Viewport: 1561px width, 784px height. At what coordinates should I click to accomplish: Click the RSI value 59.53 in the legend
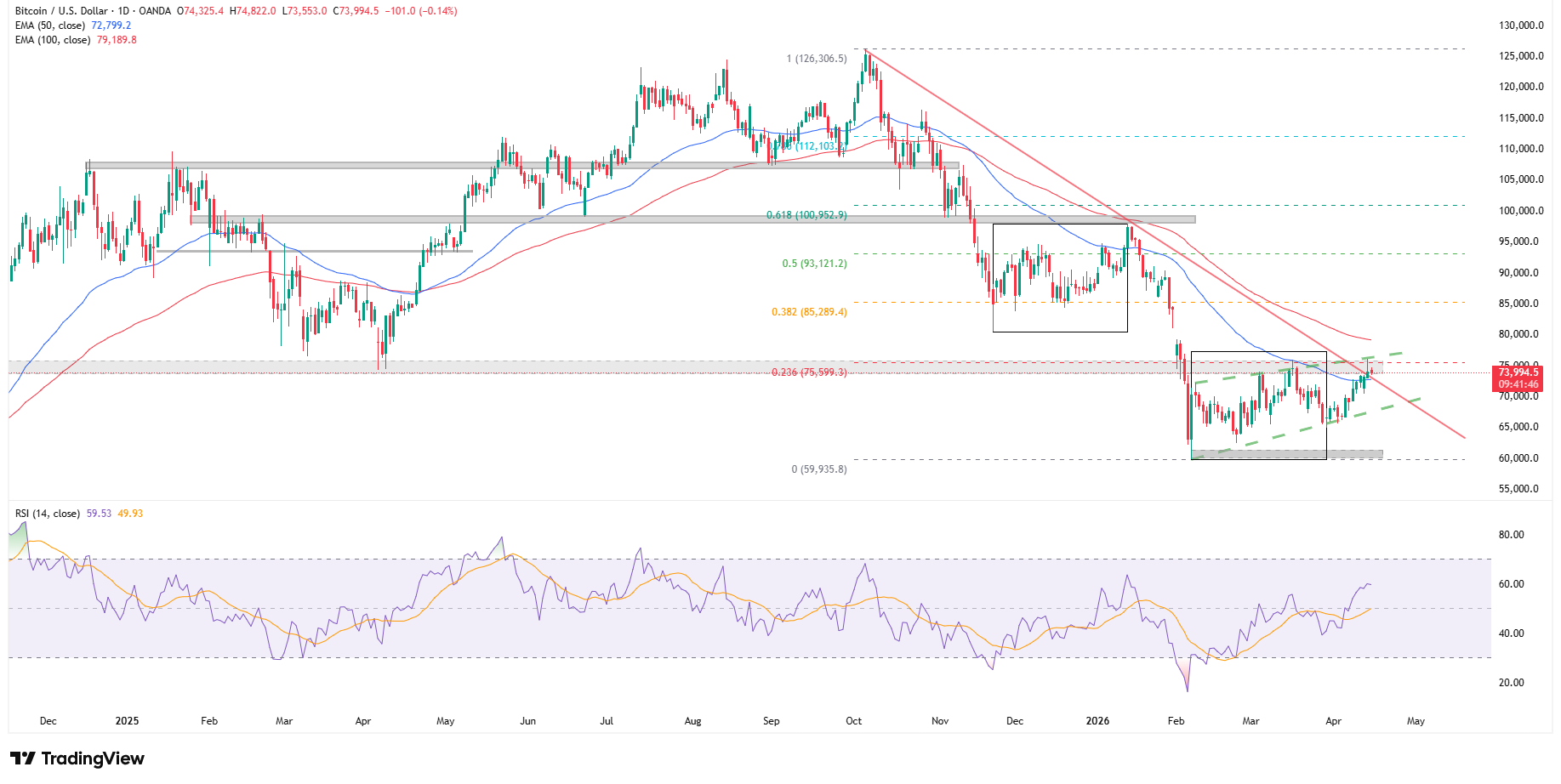99,514
